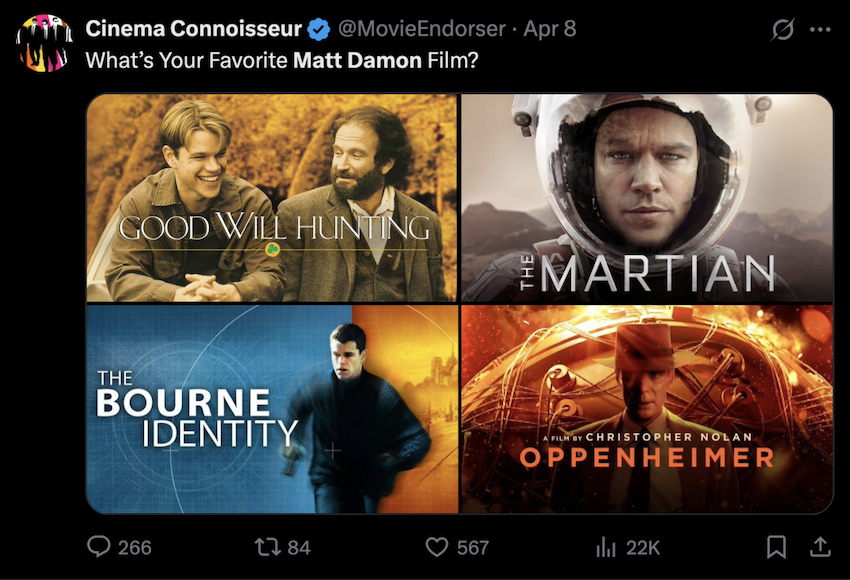Screen dimensions: 850x580
Task: Open the Apr 8 post timestamp
Action: (x=549, y=29)
